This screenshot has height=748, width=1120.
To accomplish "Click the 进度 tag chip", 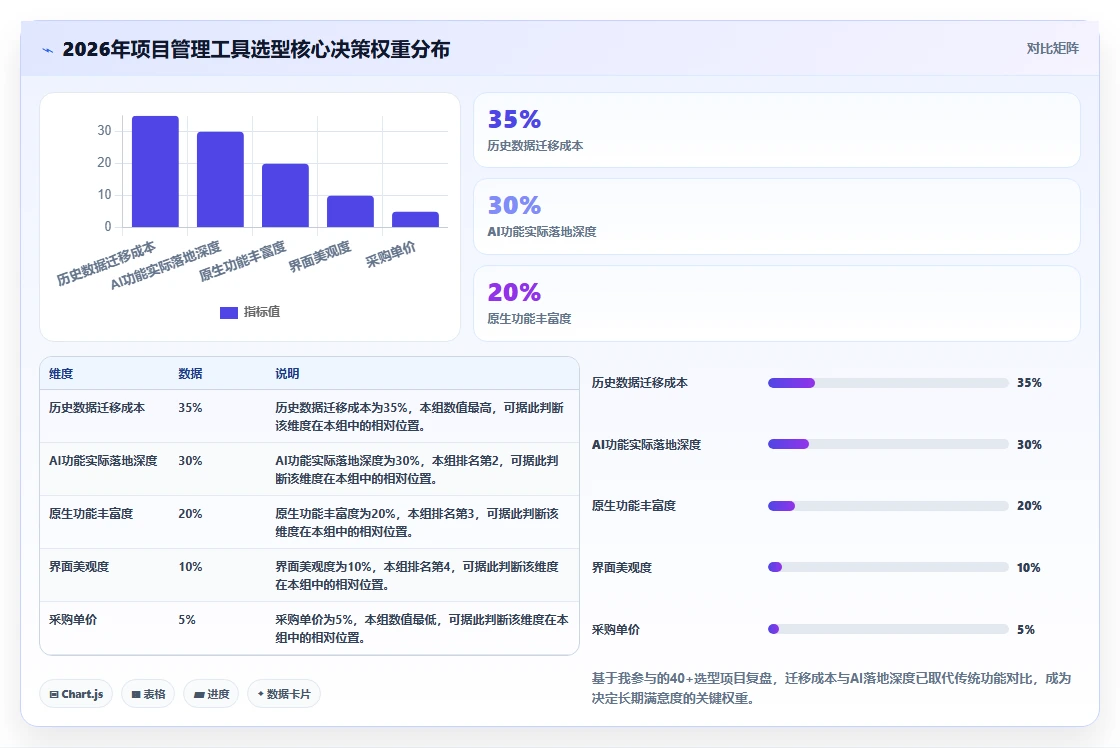I will click(x=211, y=694).
